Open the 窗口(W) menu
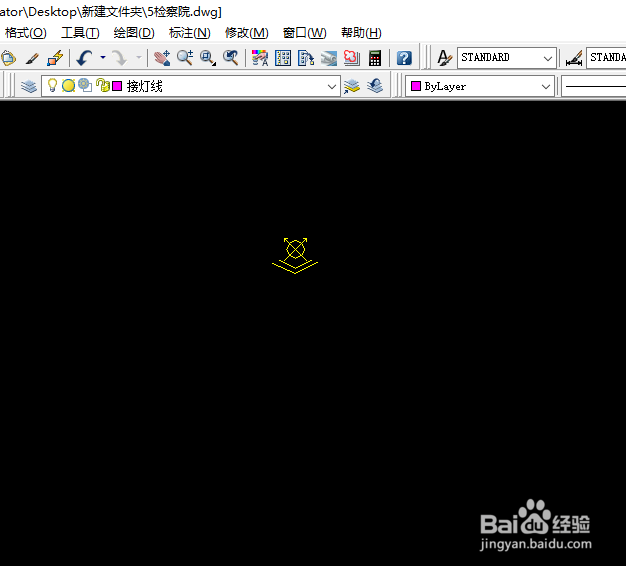This screenshot has height=566, width=626. click(305, 33)
